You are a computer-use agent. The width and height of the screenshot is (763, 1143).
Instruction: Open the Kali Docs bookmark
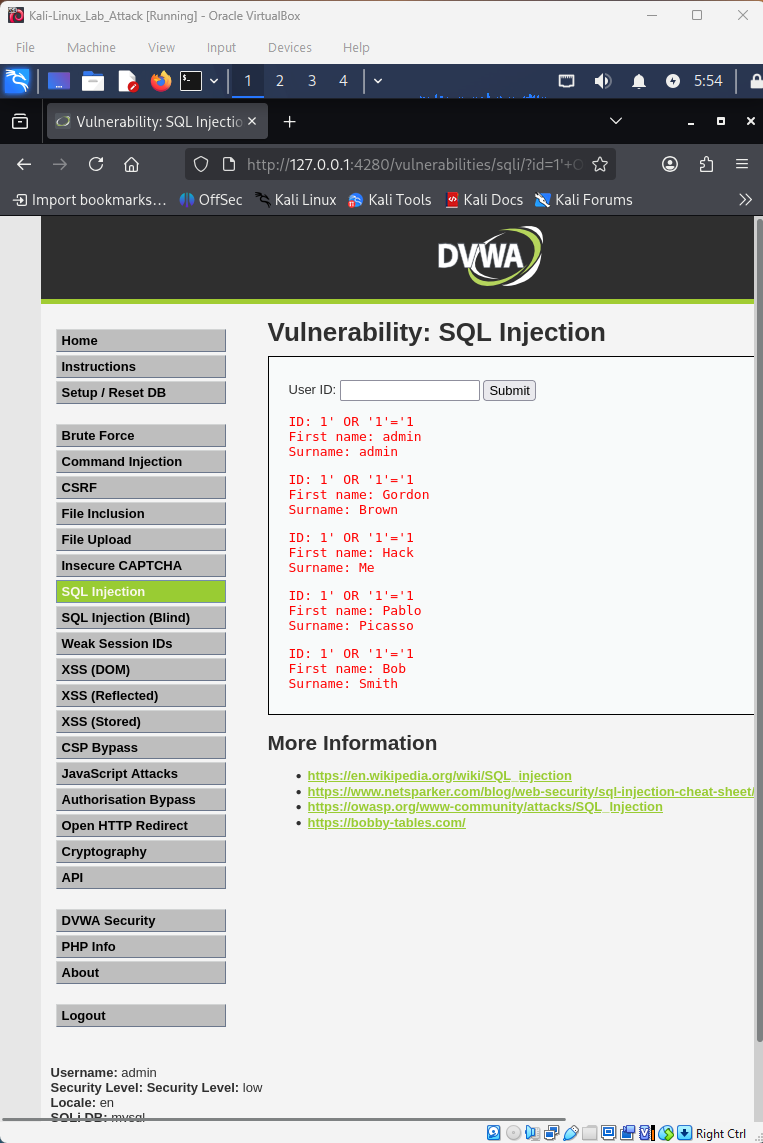[484, 200]
